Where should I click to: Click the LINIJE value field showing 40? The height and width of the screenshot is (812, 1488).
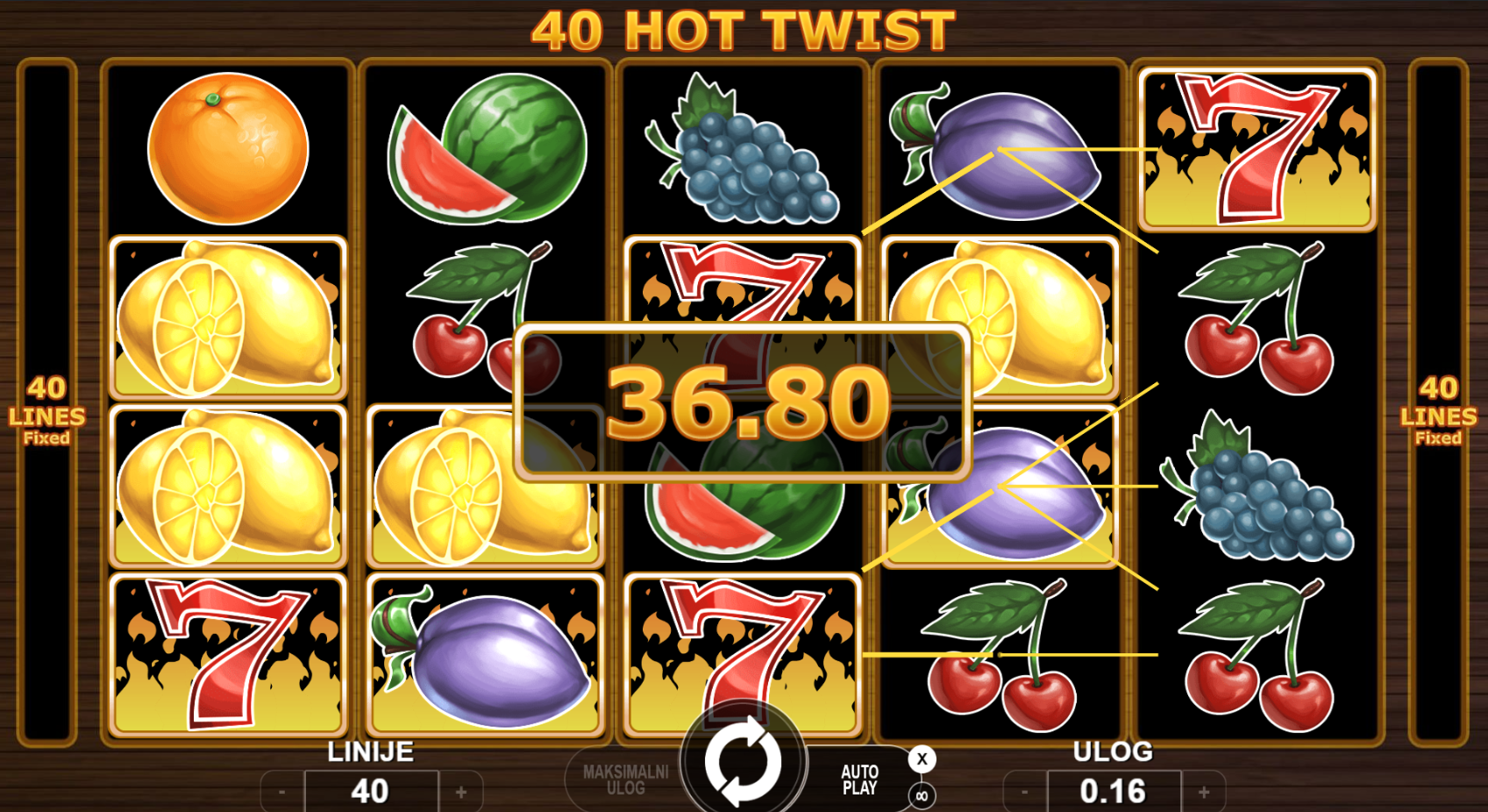(x=371, y=792)
